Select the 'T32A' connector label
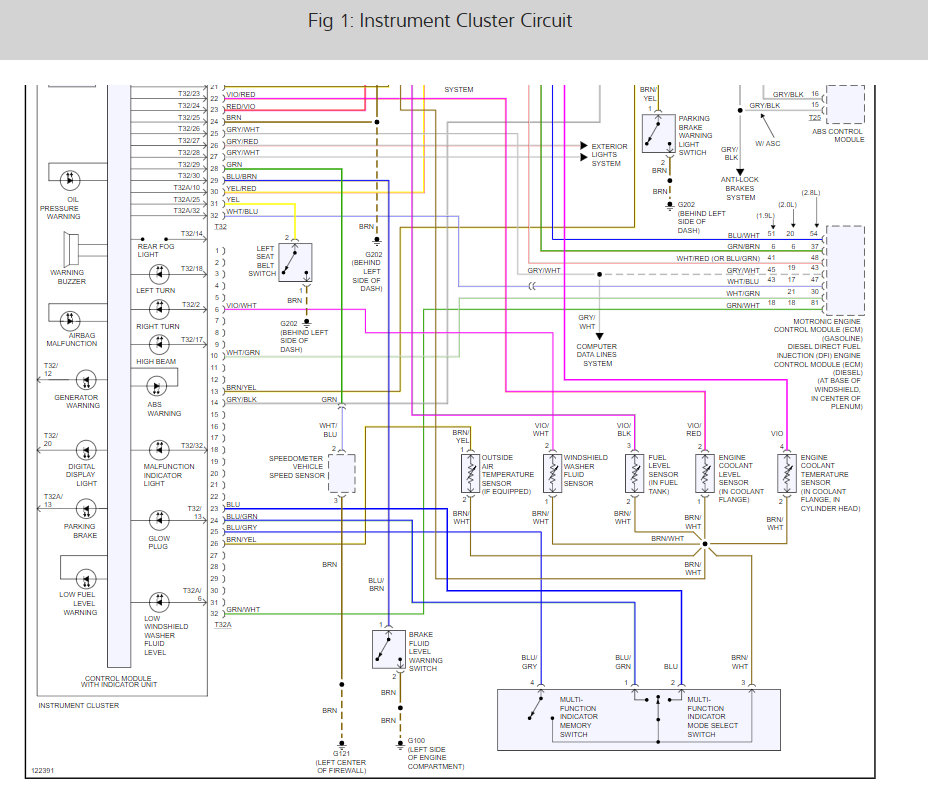The height and width of the screenshot is (805, 928). [x=223, y=624]
